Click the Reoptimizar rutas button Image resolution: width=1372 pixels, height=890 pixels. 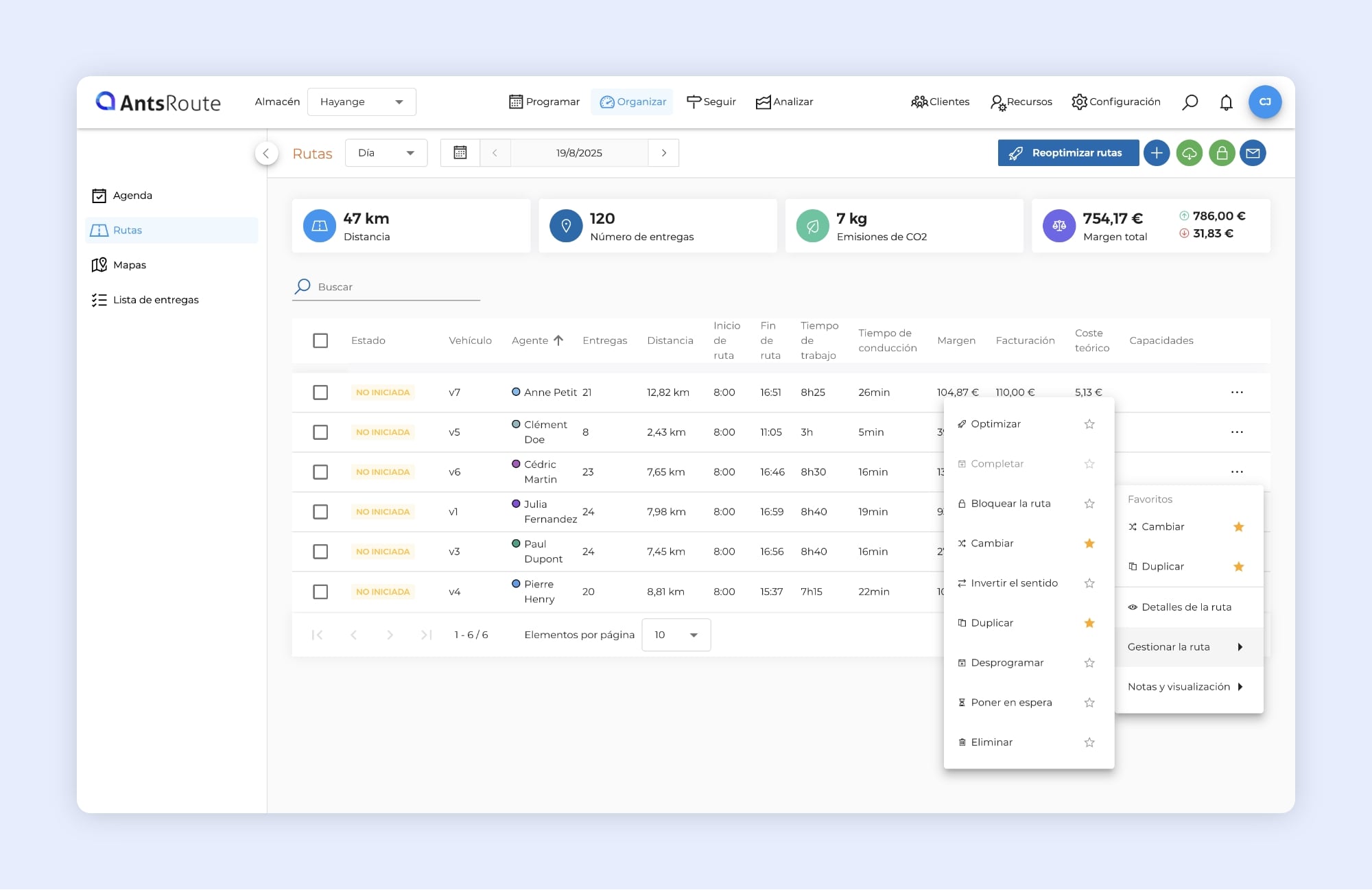point(1068,153)
